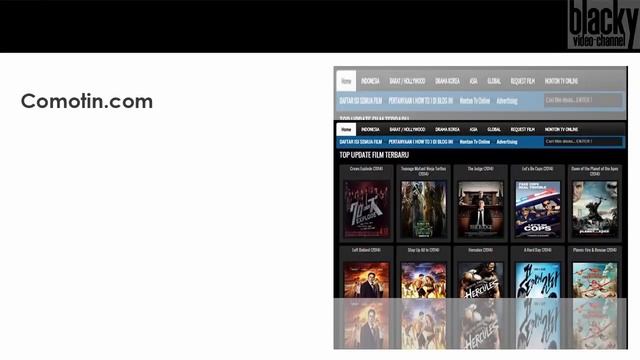640x360 pixels.
Task: Choose DRAMA KOREA in the dark navigation bar
Action: click(447, 129)
